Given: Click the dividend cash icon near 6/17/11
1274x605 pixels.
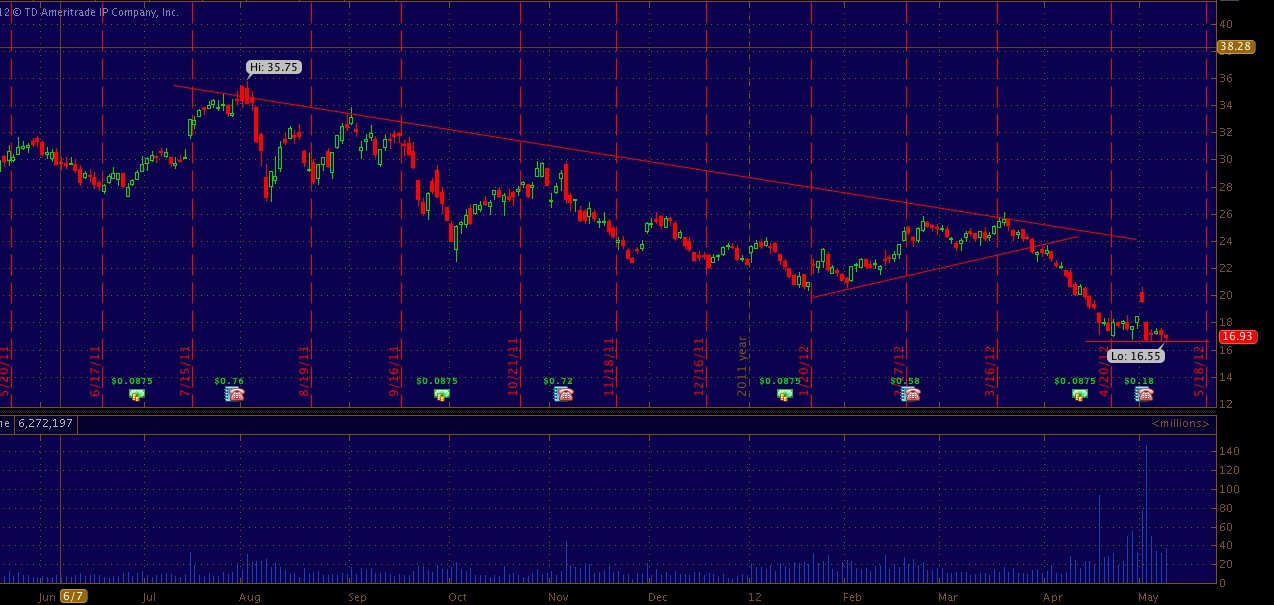Looking at the screenshot, I should pyautogui.click(x=136, y=395).
